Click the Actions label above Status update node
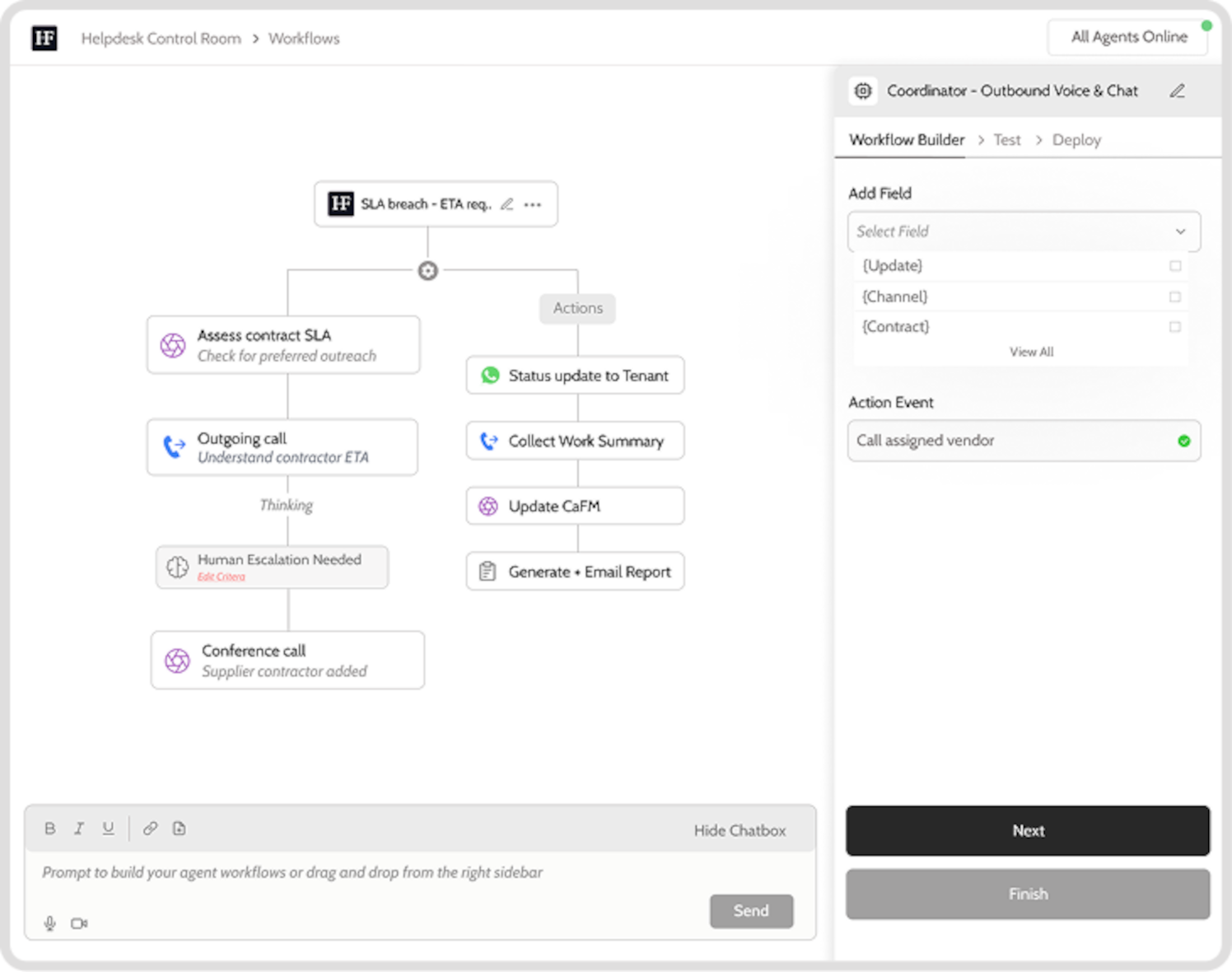Viewport: 1232px width, 972px height. pyautogui.click(x=576, y=308)
